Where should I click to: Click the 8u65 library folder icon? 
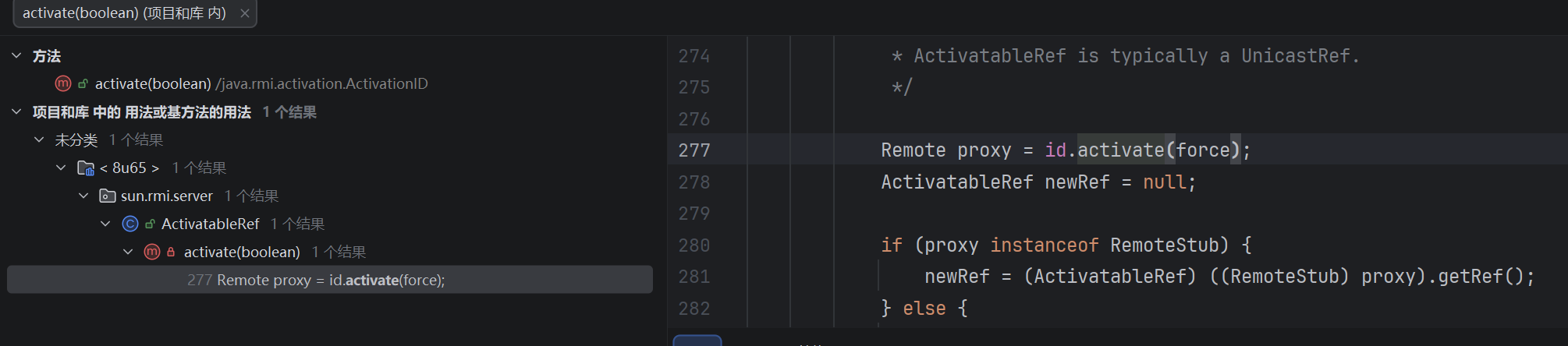click(86, 168)
